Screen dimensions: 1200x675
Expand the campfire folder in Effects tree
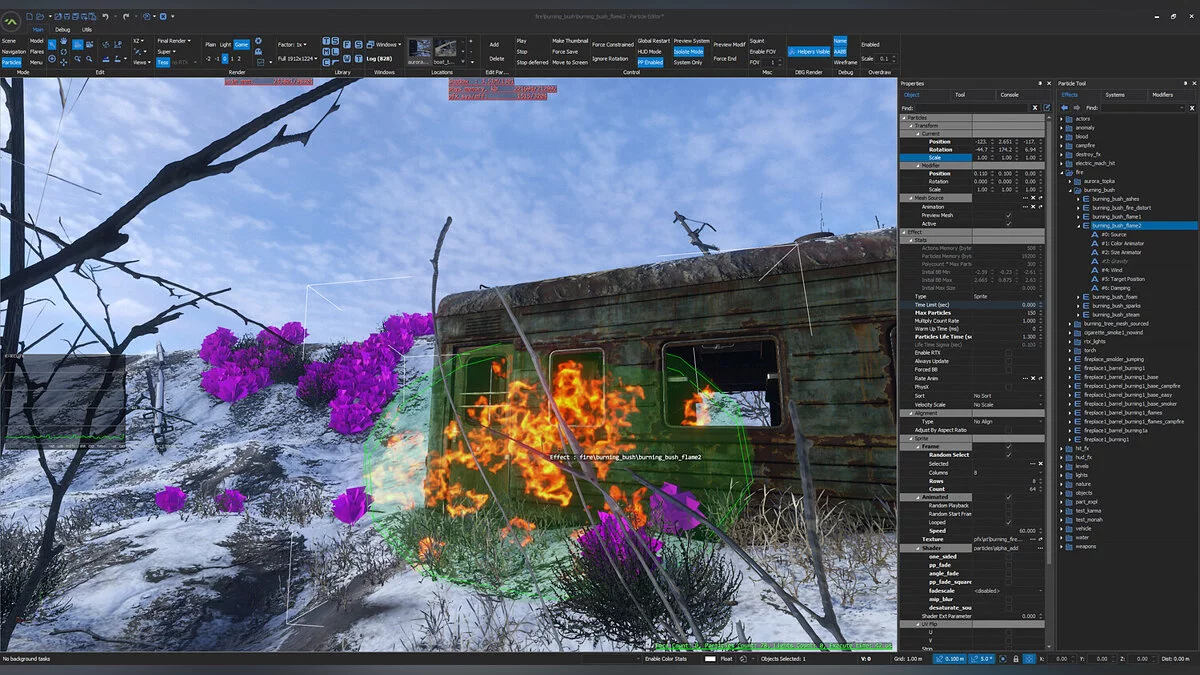point(1062,145)
